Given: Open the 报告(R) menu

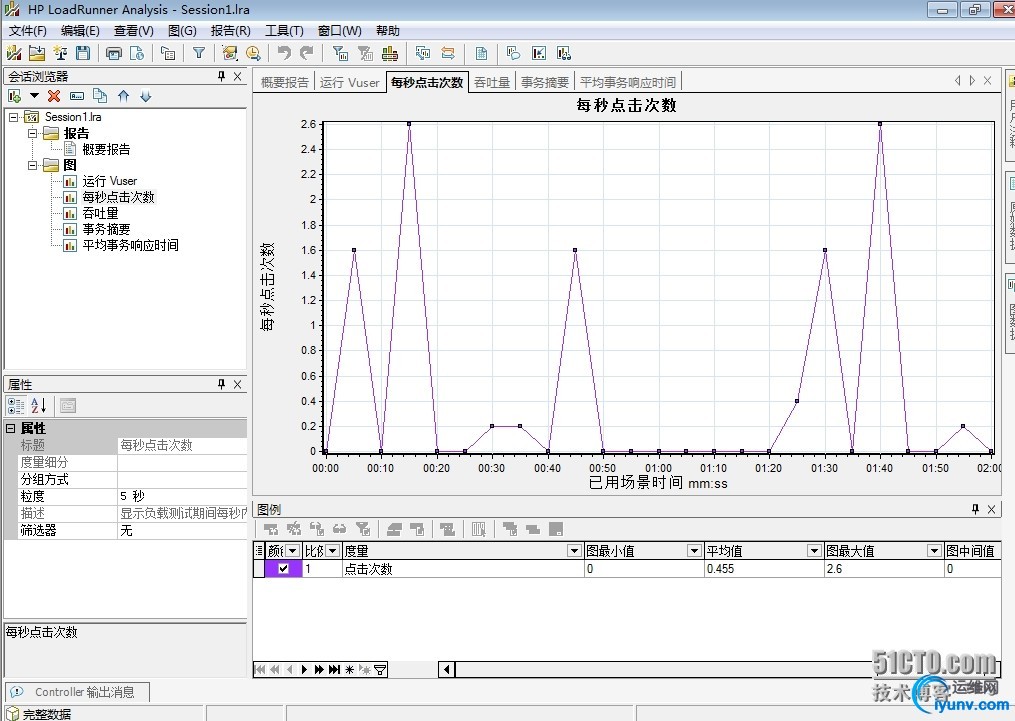Looking at the screenshot, I should click(x=230, y=31).
